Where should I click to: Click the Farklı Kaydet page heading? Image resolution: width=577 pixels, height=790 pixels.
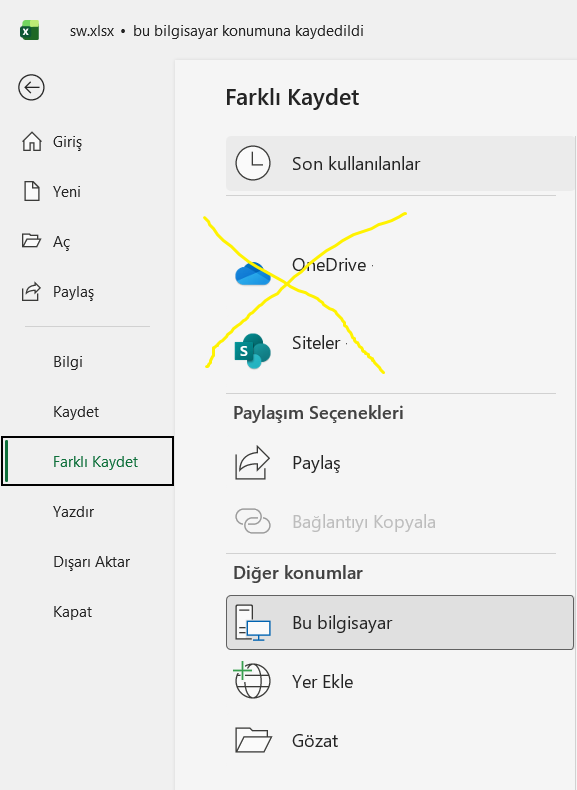(292, 97)
